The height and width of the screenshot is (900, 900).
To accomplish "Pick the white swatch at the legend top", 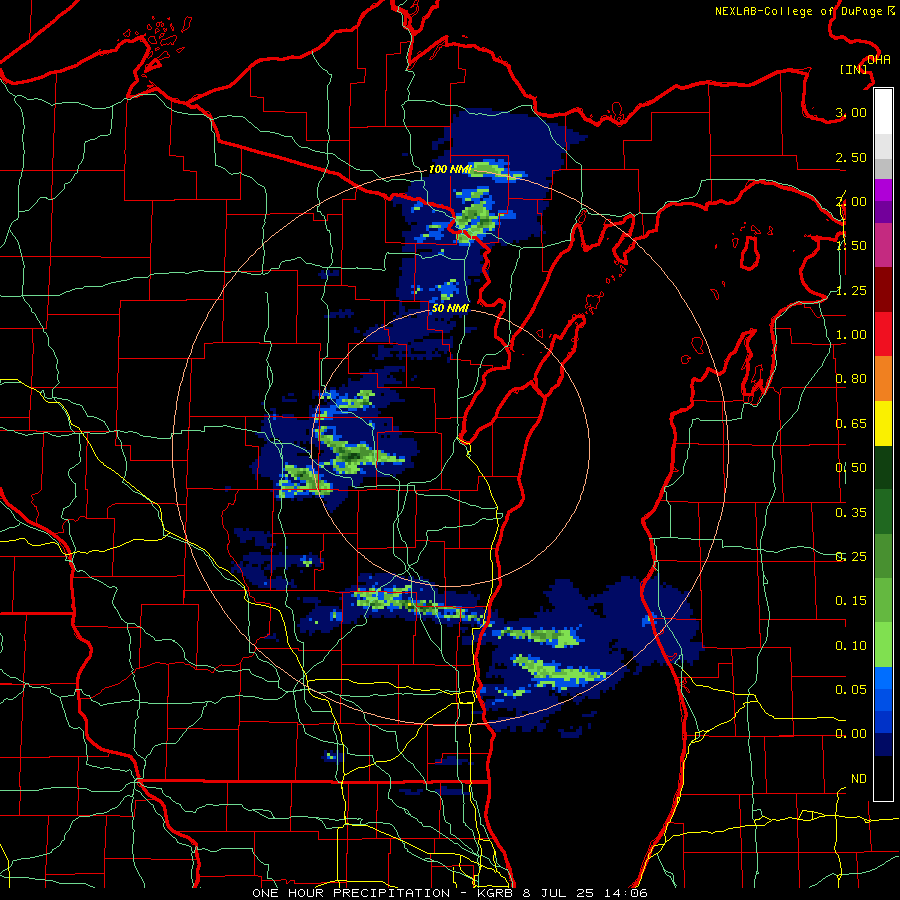I will (883, 111).
